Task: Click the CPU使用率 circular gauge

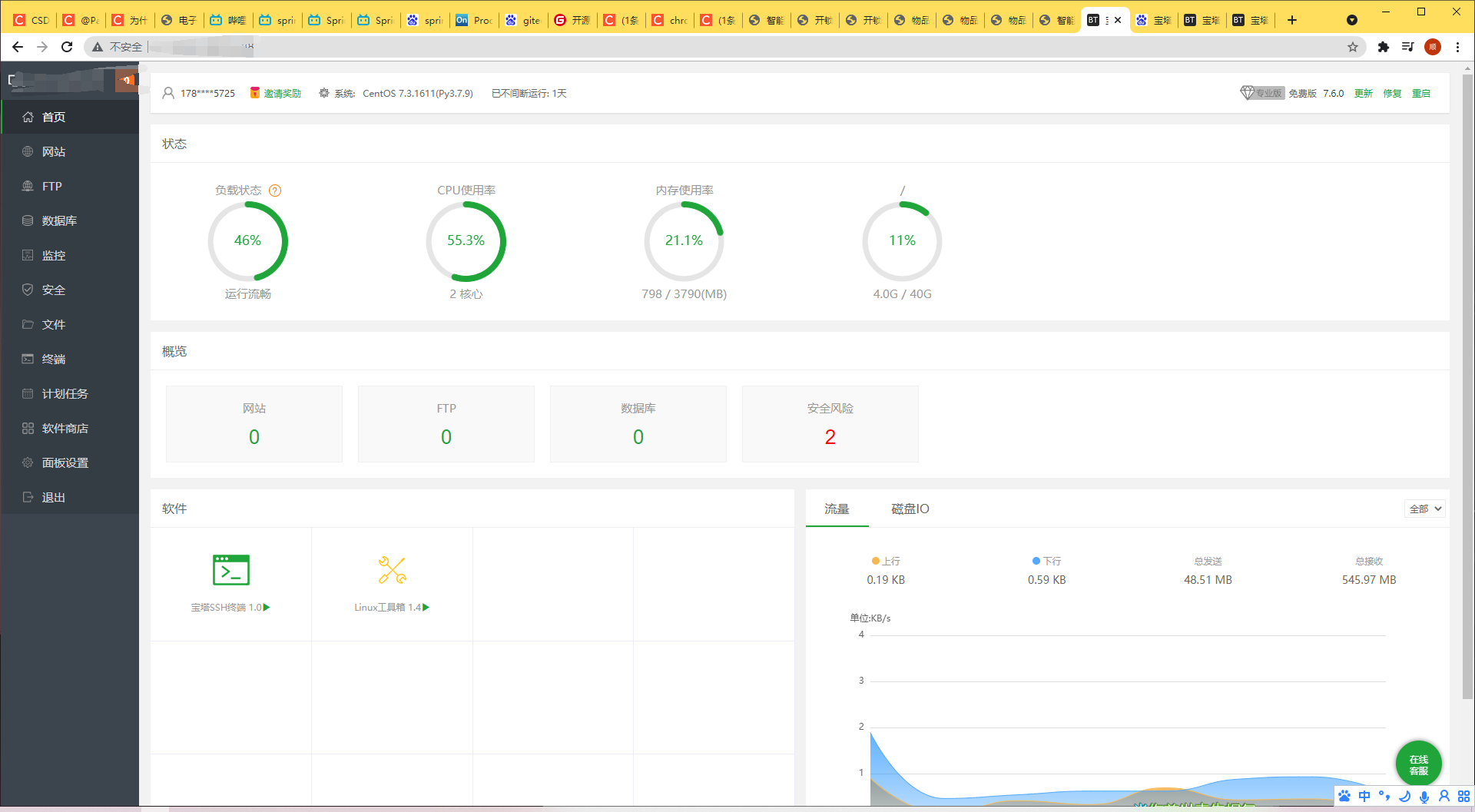Action: (x=466, y=241)
